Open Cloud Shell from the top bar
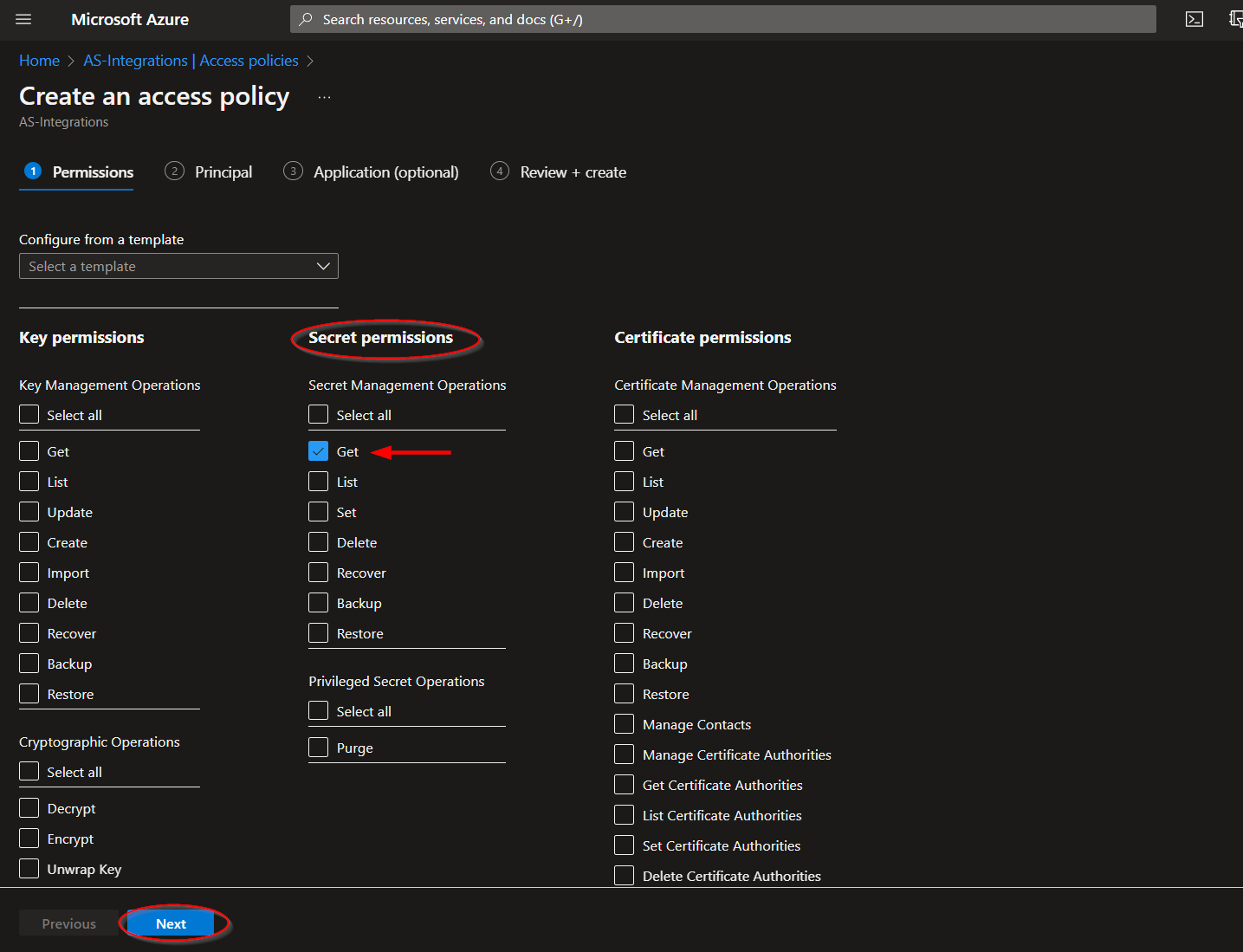The height and width of the screenshot is (952, 1243). click(x=1194, y=19)
